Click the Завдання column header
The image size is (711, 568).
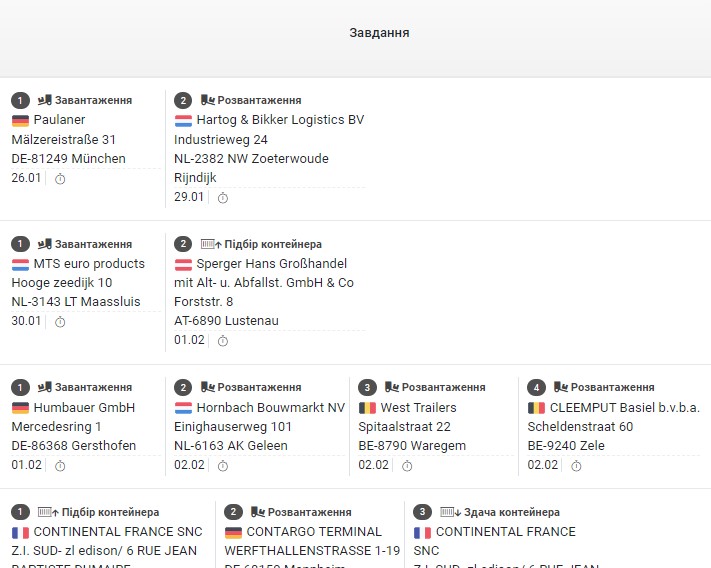379,33
